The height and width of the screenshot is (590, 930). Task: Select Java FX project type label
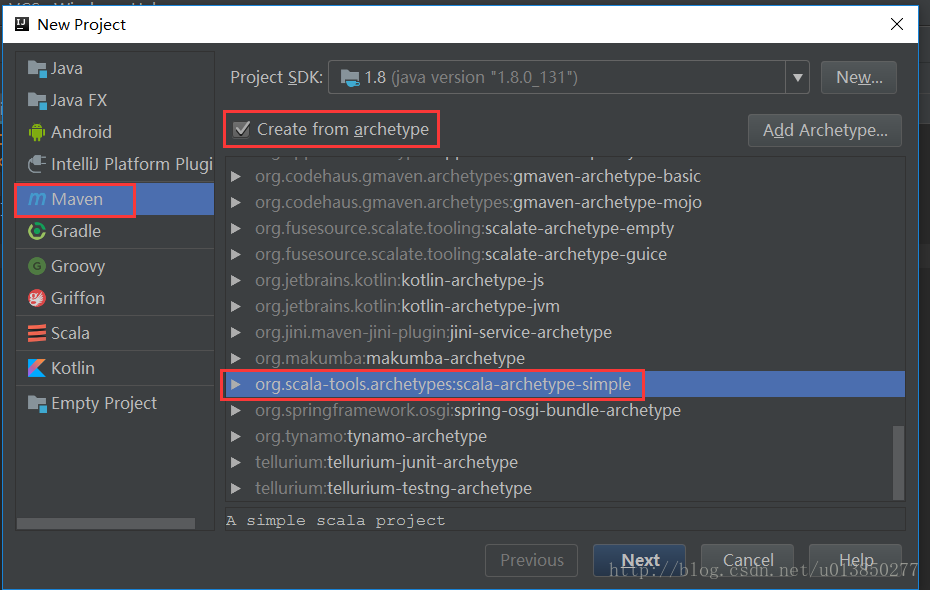(x=79, y=101)
